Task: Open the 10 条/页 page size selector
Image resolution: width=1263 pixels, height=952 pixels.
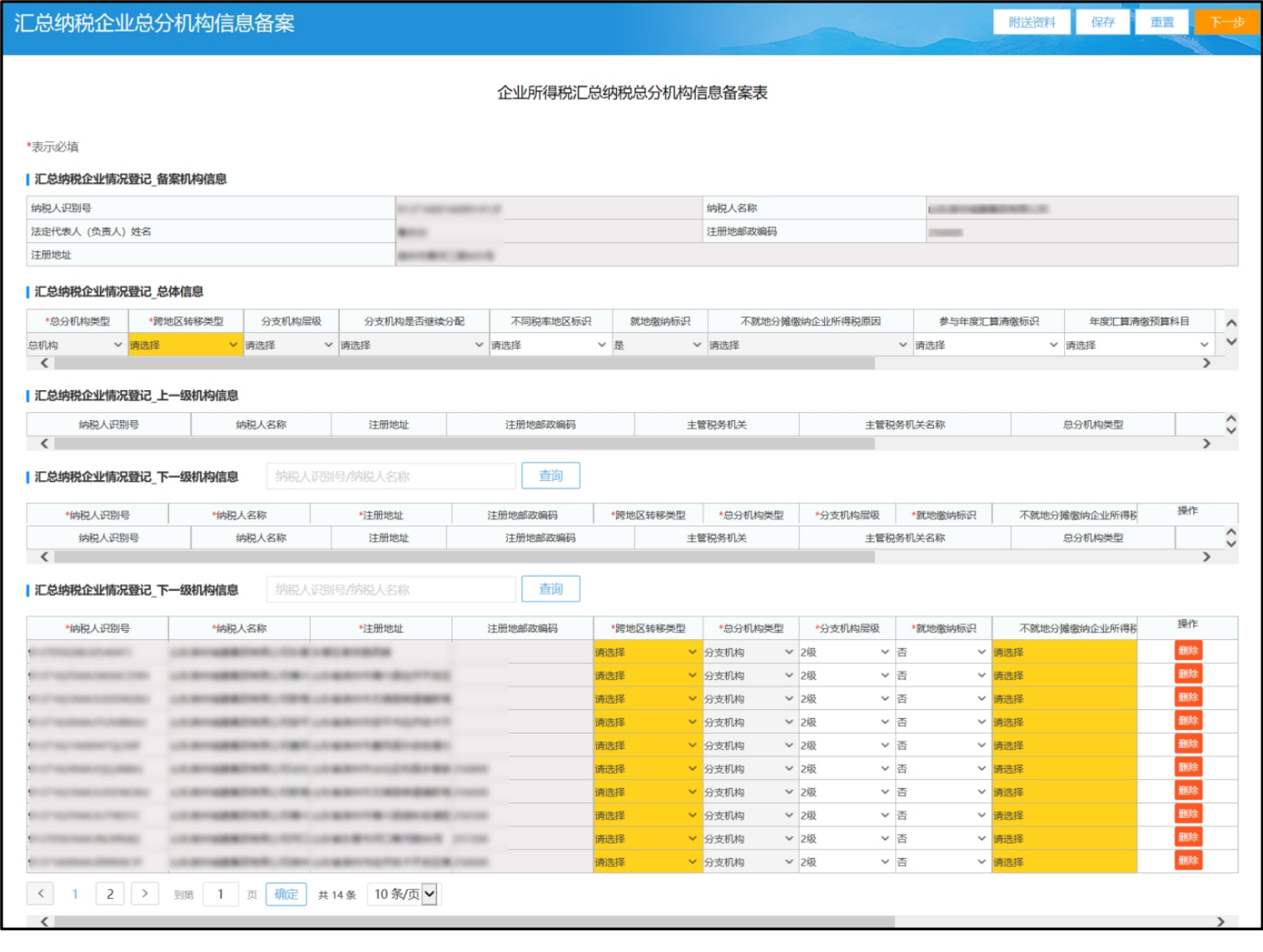Action: (x=405, y=894)
